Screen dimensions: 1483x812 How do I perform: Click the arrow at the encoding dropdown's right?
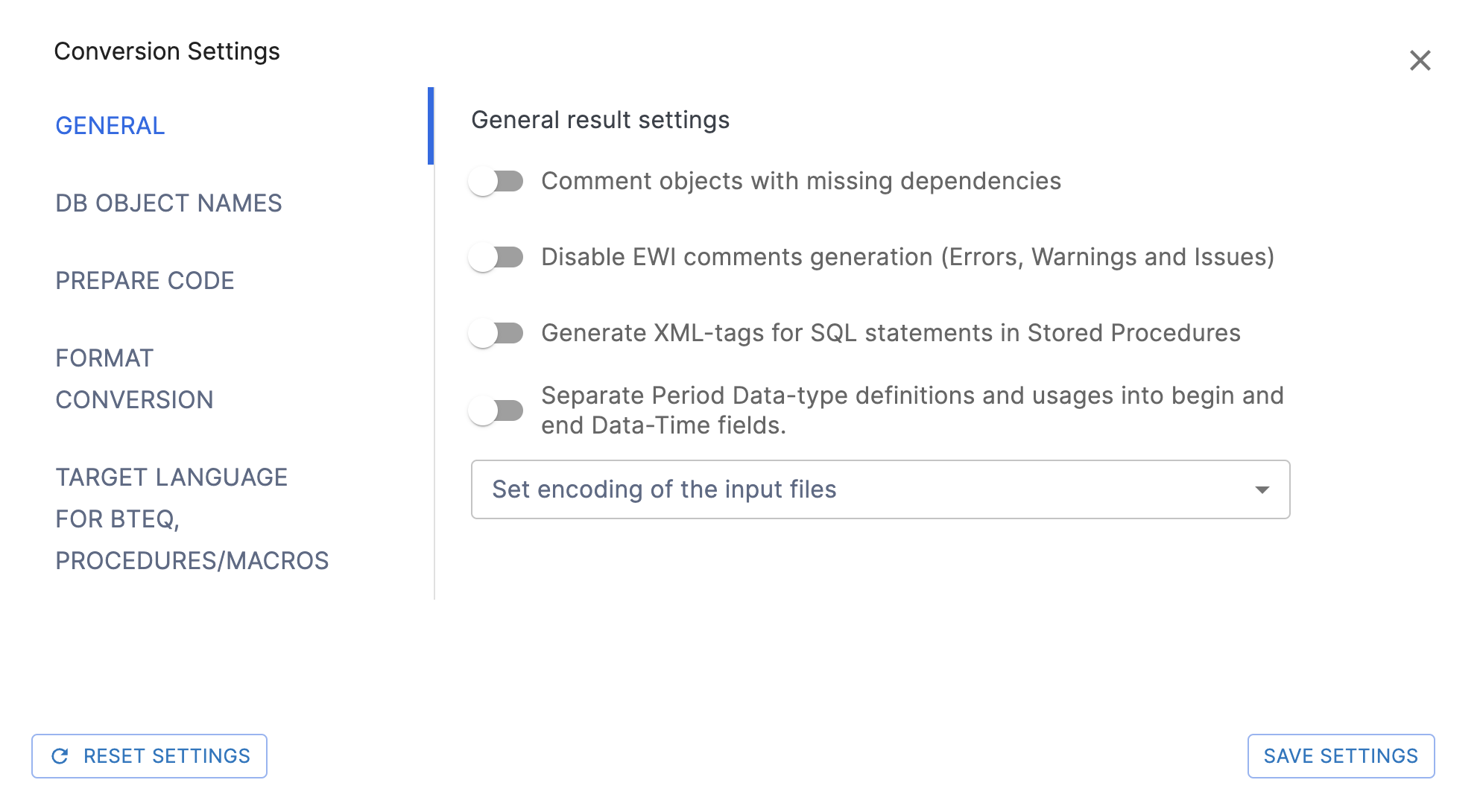point(1262,489)
